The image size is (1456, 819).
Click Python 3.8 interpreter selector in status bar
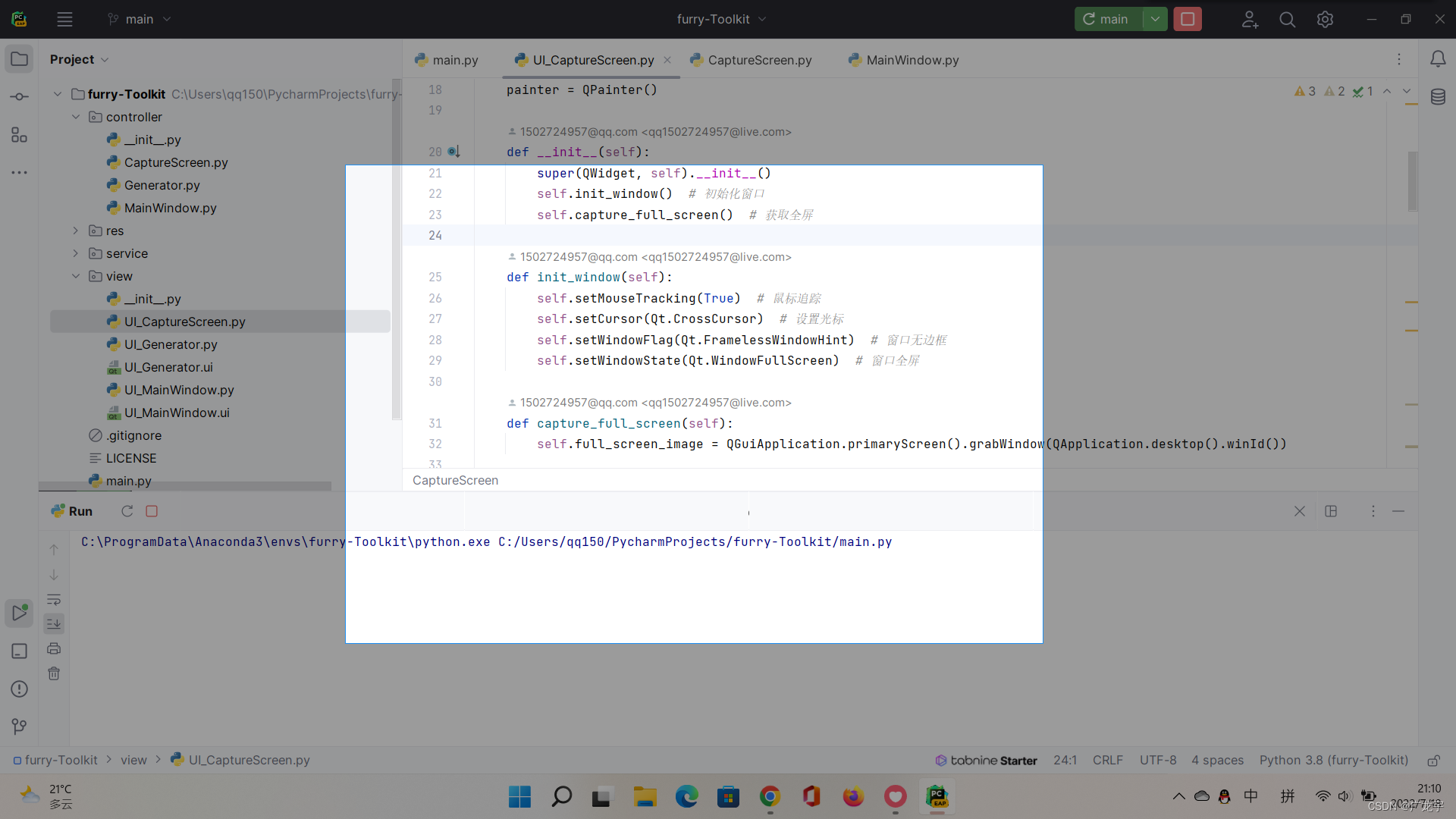[x=1333, y=760]
